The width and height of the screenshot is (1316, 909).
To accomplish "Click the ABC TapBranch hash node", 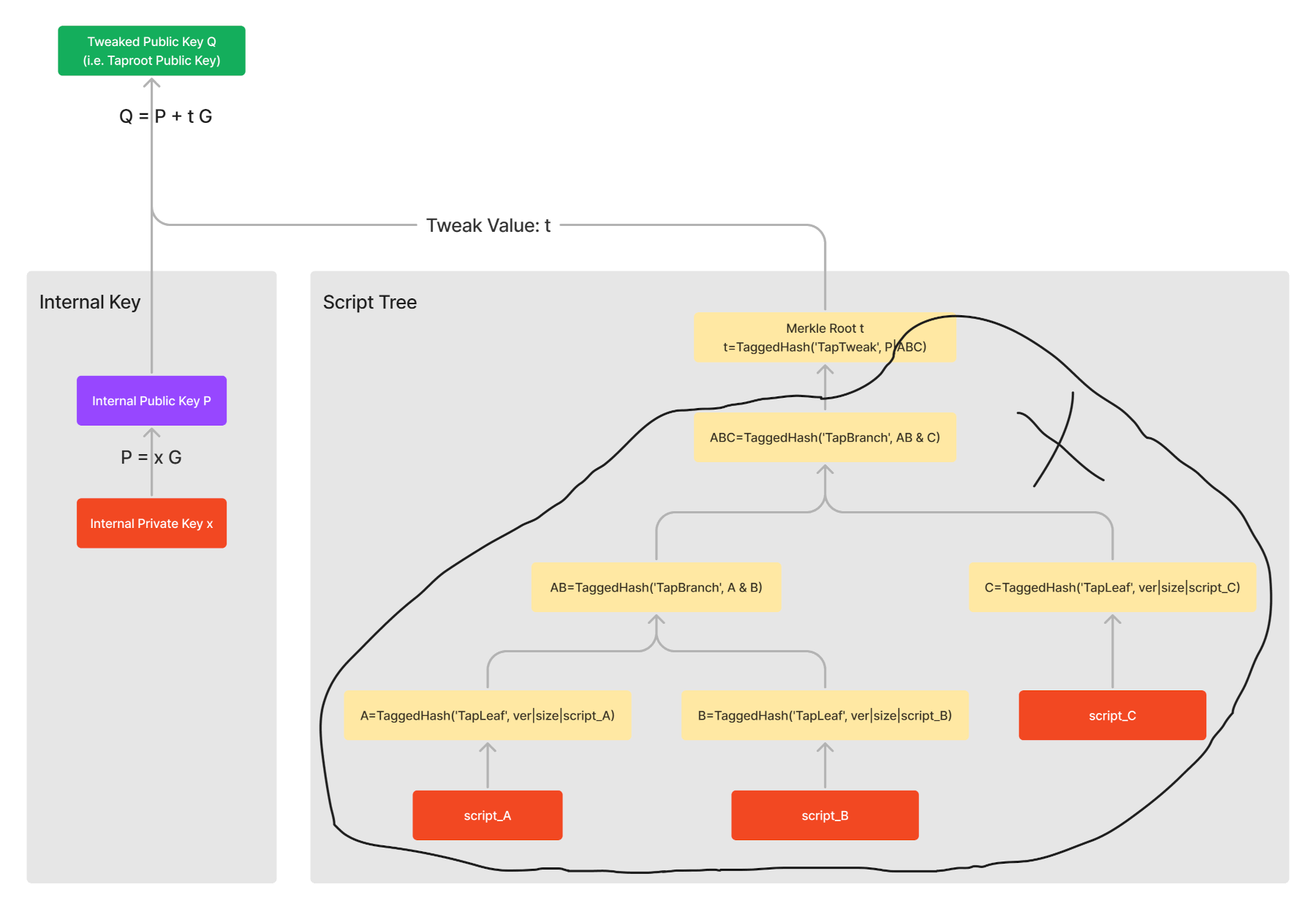I will point(824,437).
